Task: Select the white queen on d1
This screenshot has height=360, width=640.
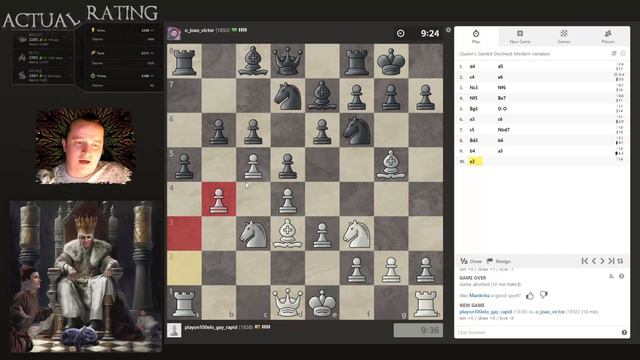Action: point(288,302)
